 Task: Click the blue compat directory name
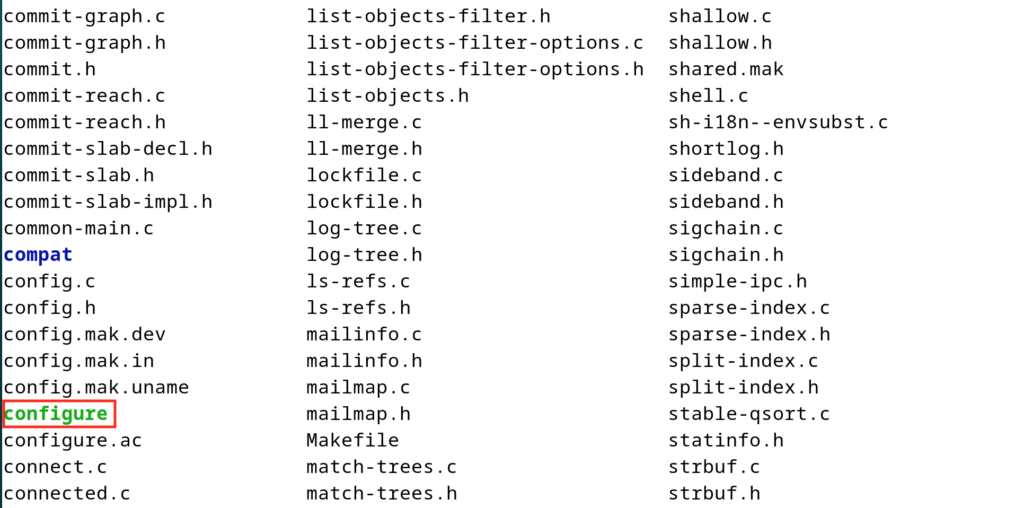[x=38, y=254]
